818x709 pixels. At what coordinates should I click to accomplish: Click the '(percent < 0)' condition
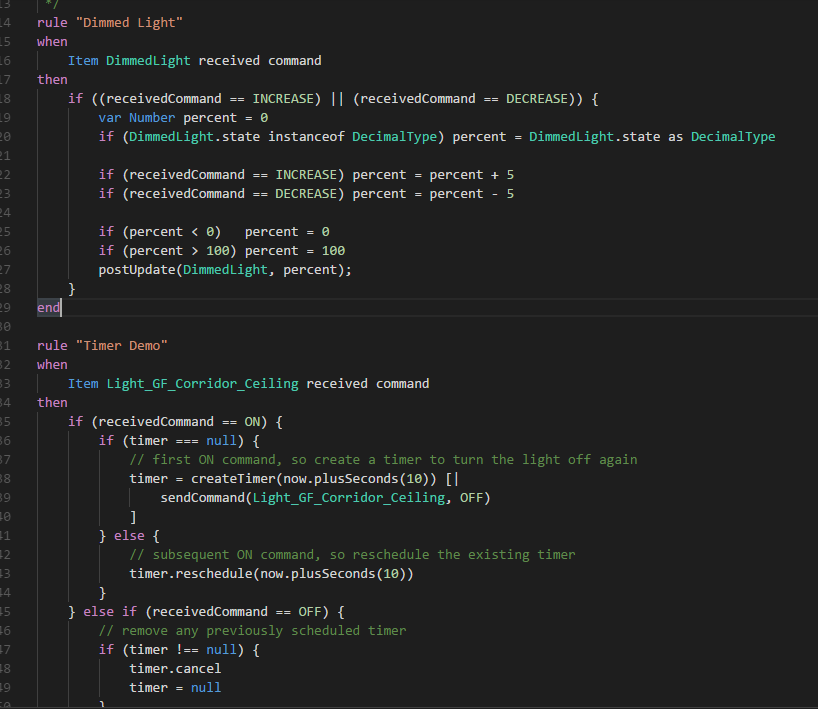point(172,232)
